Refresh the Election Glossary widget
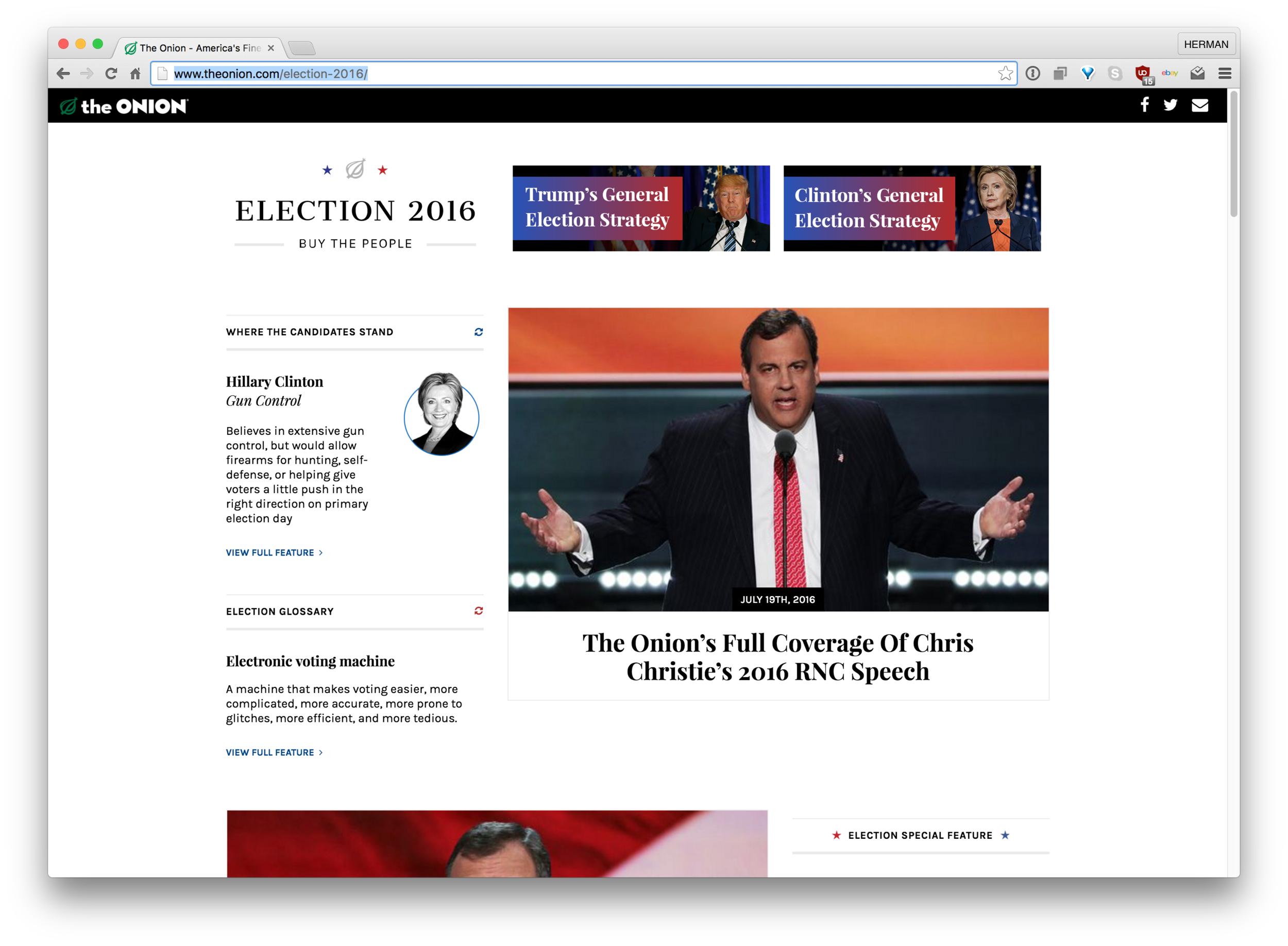The image size is (1288, 946). pos(479,611)
